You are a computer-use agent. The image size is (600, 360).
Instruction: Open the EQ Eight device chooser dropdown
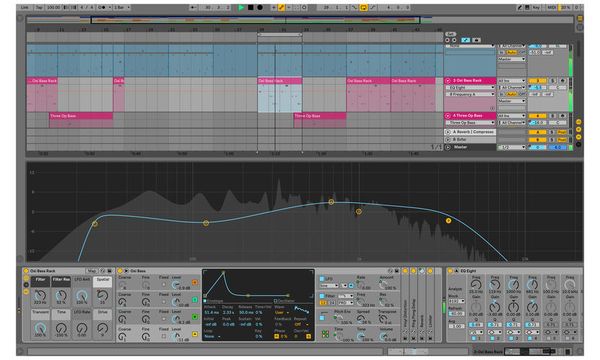[470, 88]
